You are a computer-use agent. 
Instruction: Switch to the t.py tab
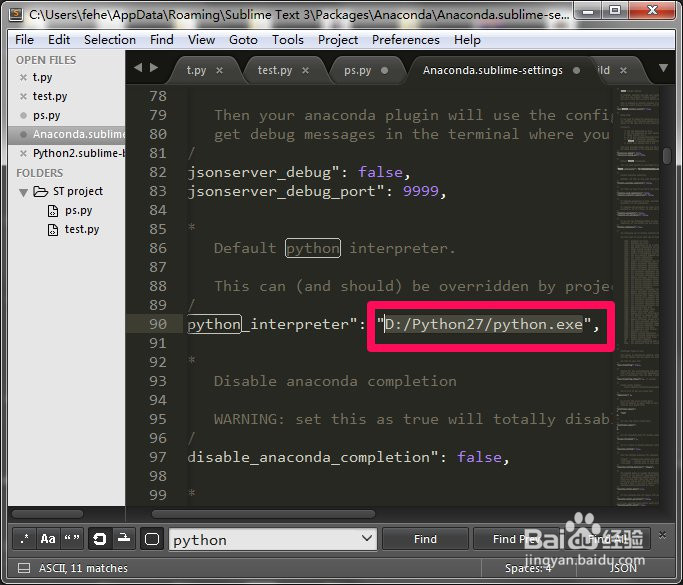pyautogui.click(x=196, y=70)
